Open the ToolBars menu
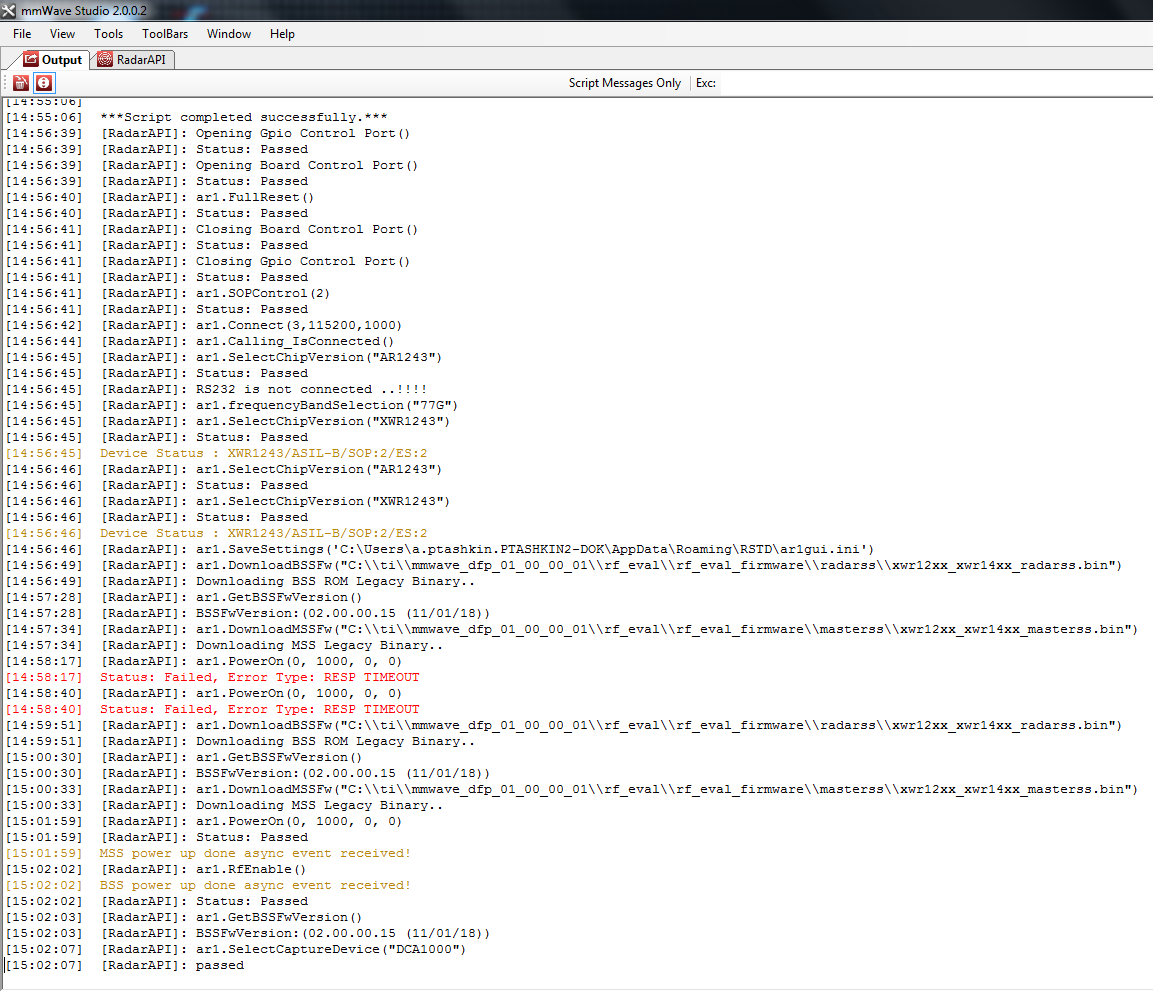 coord(165,34)
